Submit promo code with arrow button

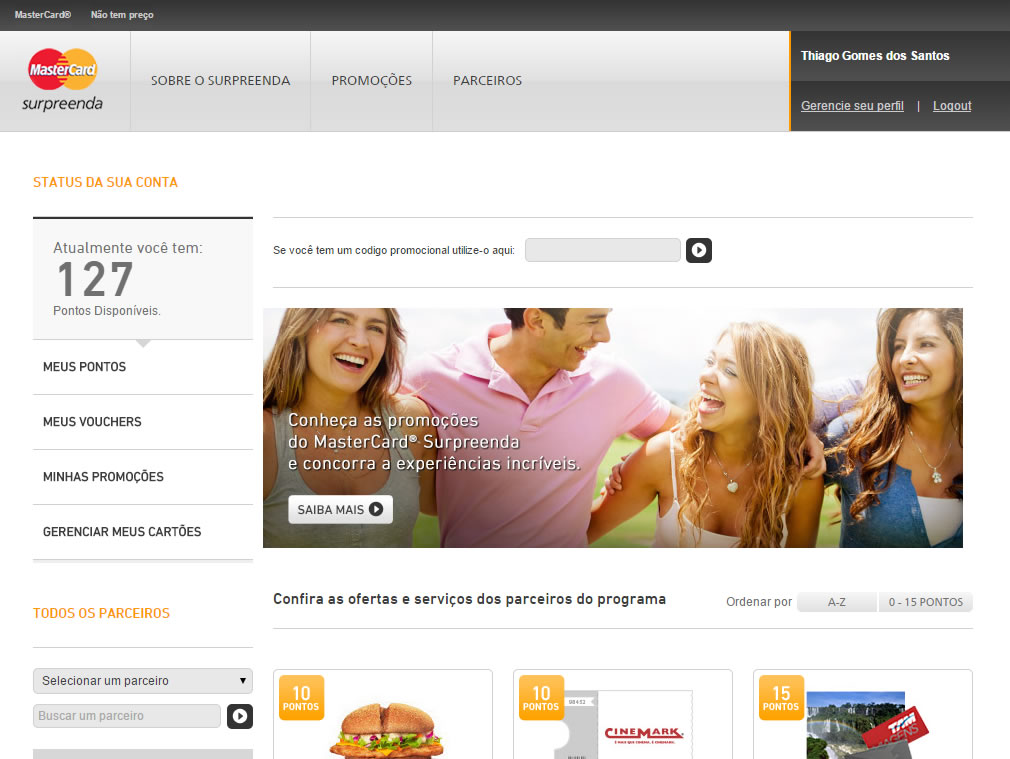pos(699,250)
